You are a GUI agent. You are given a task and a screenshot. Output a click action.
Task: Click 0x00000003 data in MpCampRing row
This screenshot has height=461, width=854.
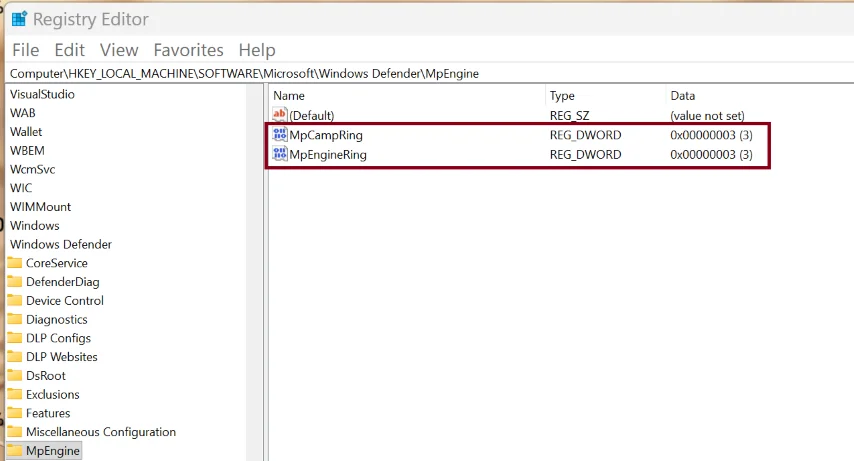(711, 135)
